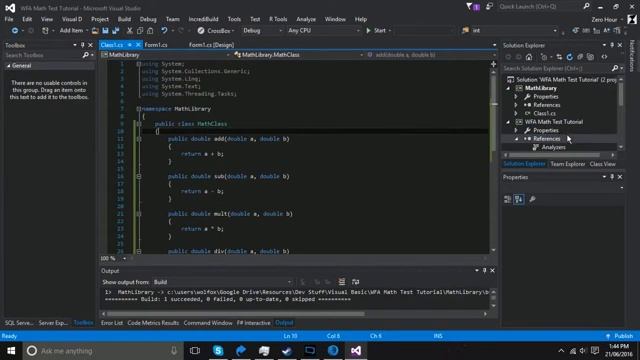This screenshot has width=640, height=360.
Task: Switch to the Form1.cs [Design] tab
Action: [211, 45]
